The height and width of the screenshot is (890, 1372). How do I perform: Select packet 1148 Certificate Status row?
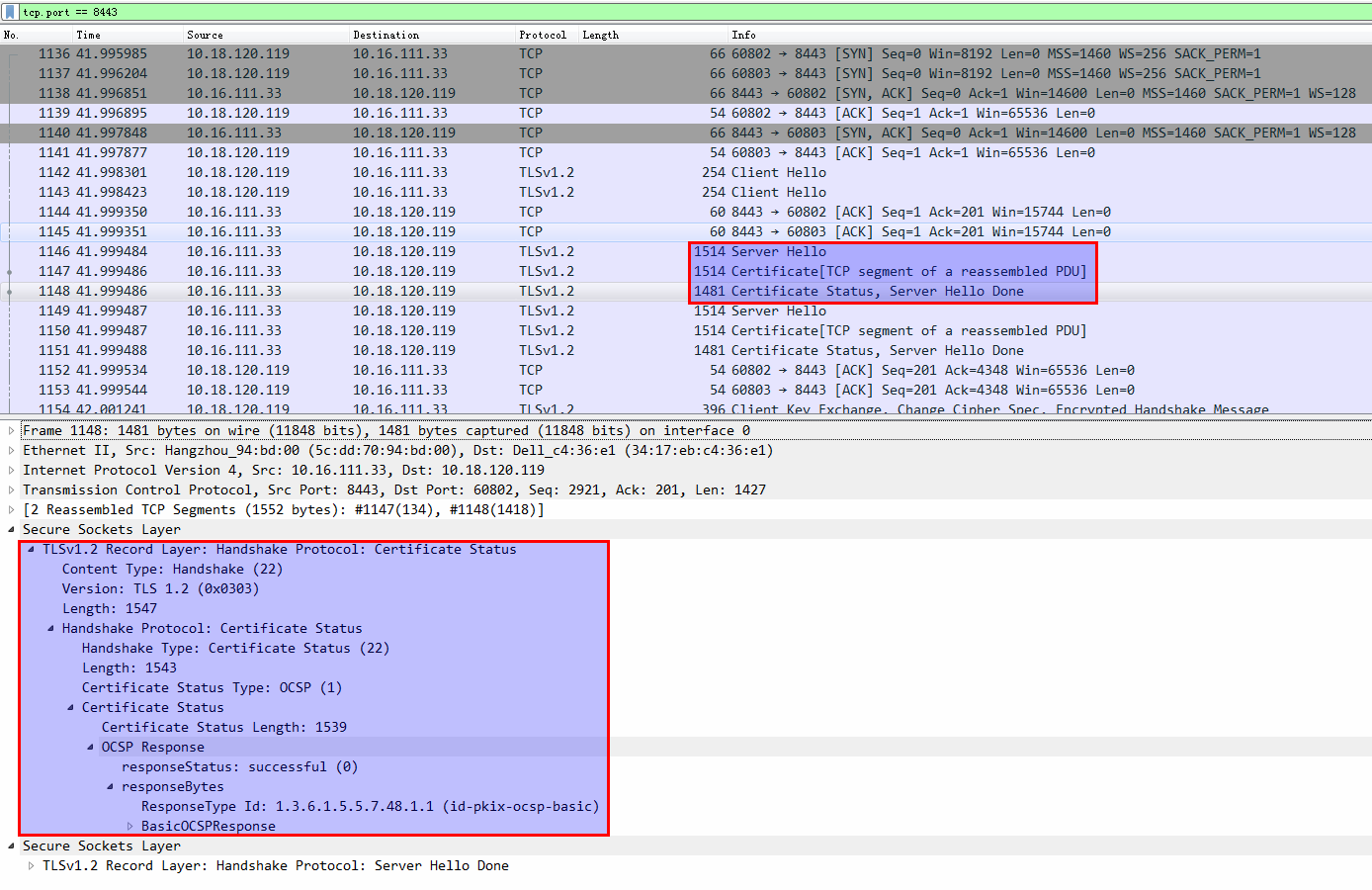(686, 291)
